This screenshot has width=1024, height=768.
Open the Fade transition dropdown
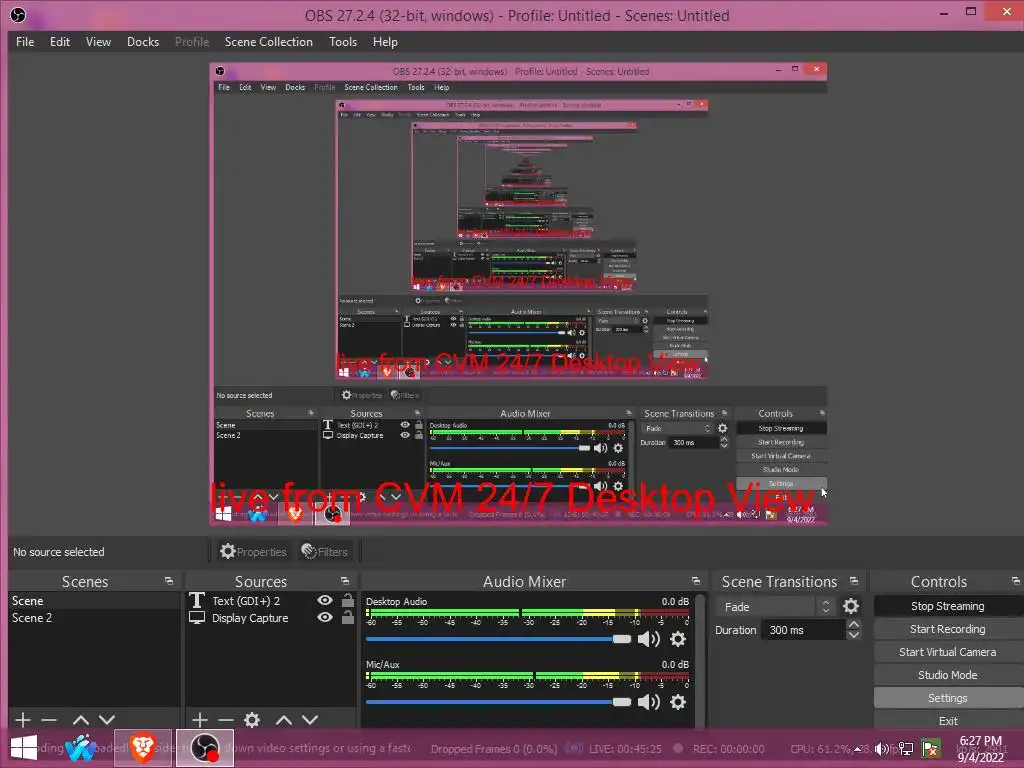[775, 607]
